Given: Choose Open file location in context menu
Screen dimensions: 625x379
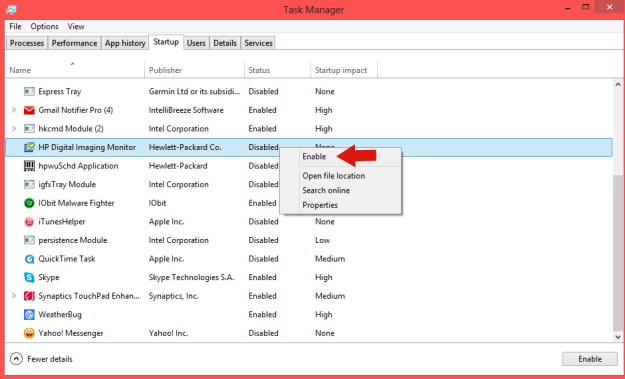Looking at the screenshot, I should coord(334,176).
